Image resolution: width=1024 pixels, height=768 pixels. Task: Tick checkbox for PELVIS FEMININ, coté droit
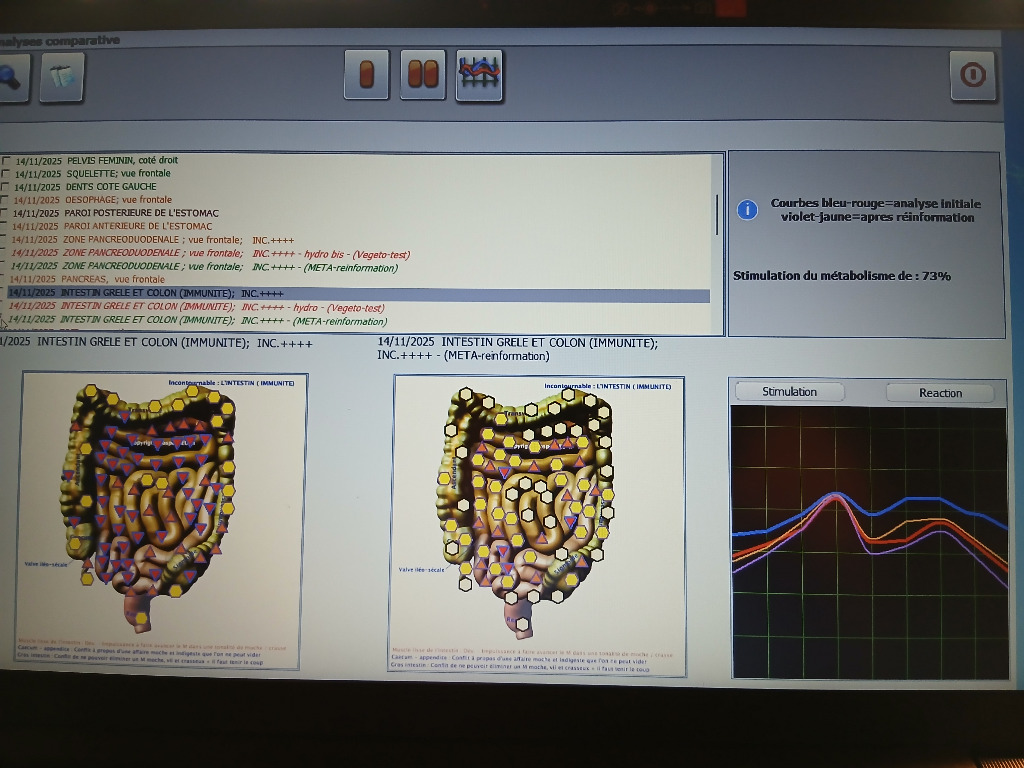[x=7, y=160]
